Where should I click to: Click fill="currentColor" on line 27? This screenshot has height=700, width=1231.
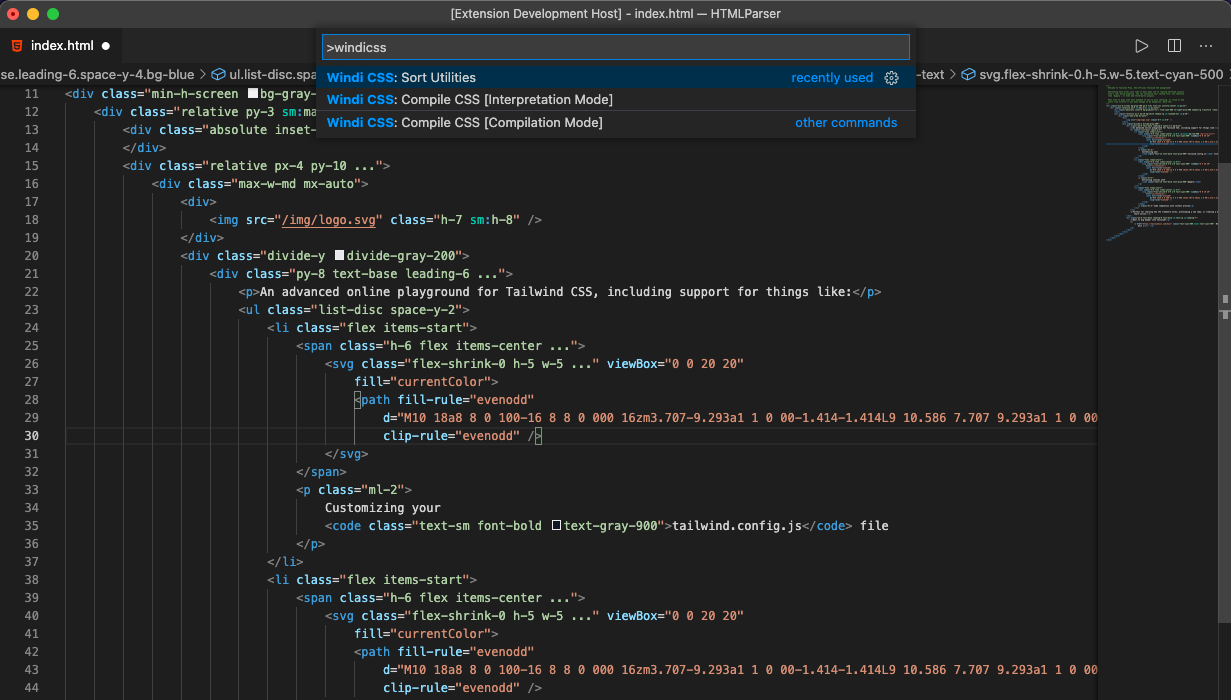422,382
